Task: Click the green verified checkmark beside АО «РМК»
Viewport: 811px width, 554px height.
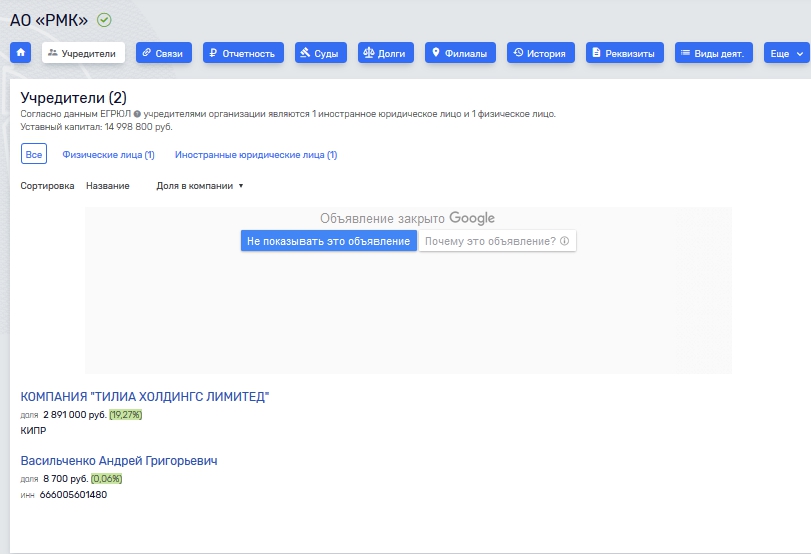Action: (104, 20)
